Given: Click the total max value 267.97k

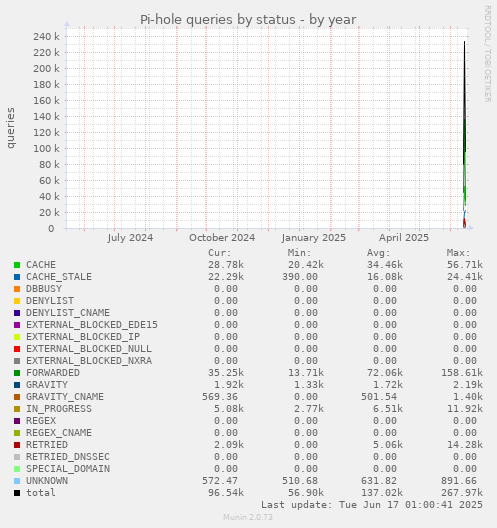Looking at the screenshot, I should click(x=462, y=493).
